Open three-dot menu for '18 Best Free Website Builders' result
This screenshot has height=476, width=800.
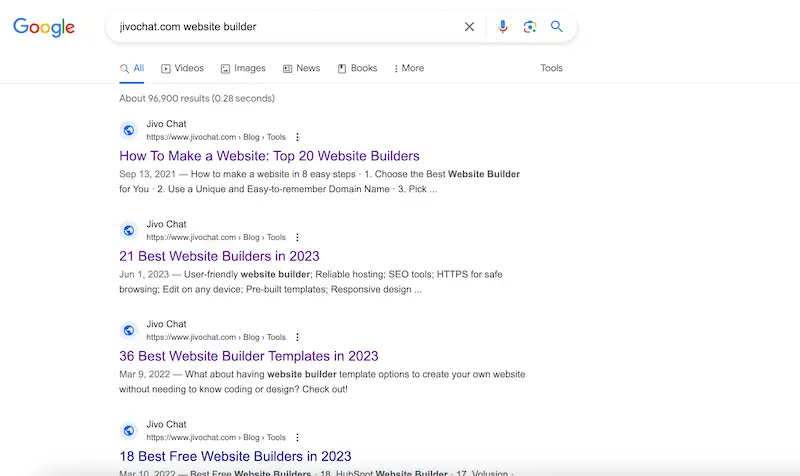pyautogui.click(x=297, y=438)
